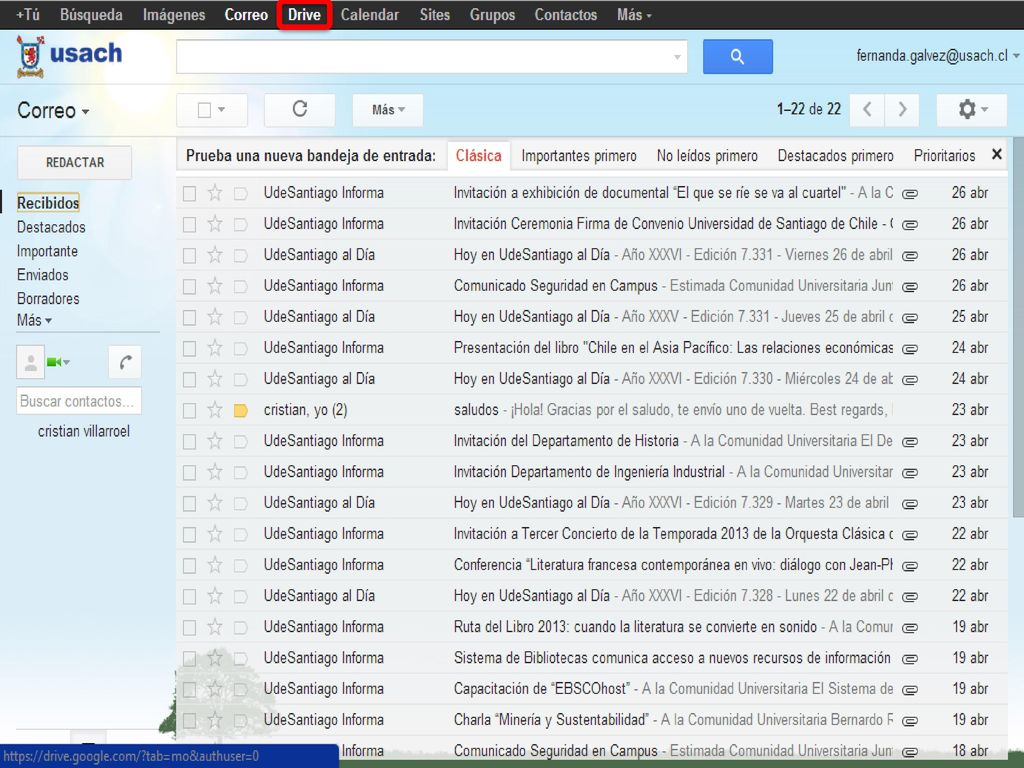Go to the older messages arrow

[x=902, y=109]
